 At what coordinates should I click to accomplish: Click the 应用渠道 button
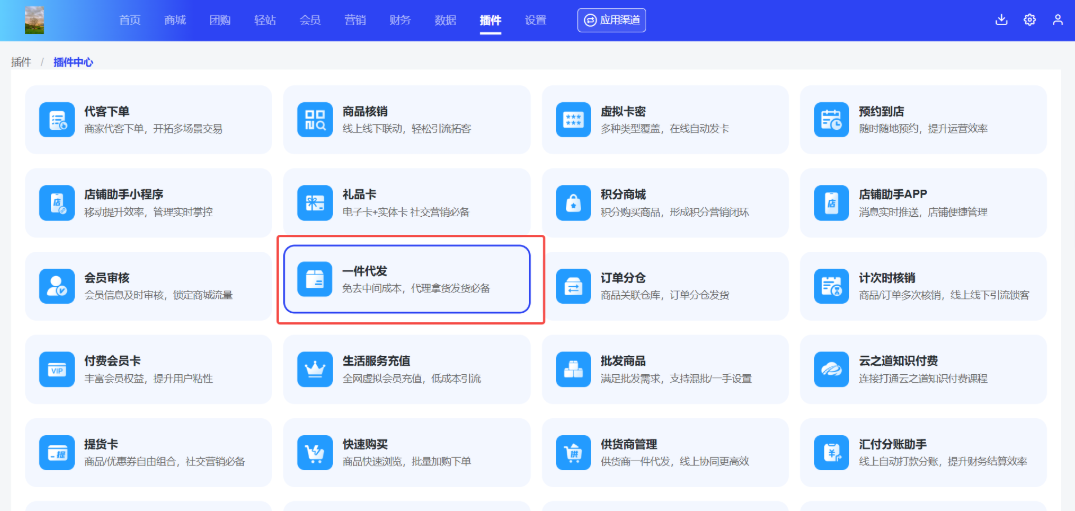[608, 20]
